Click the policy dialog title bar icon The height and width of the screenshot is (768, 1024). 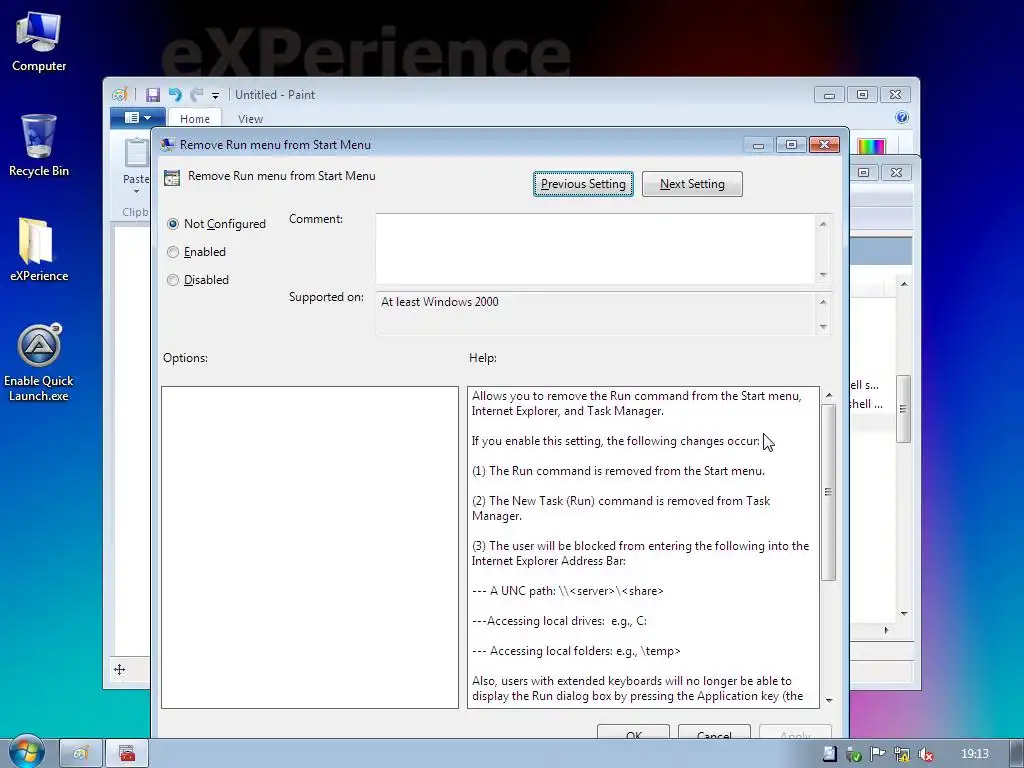[x=168, y=144]
